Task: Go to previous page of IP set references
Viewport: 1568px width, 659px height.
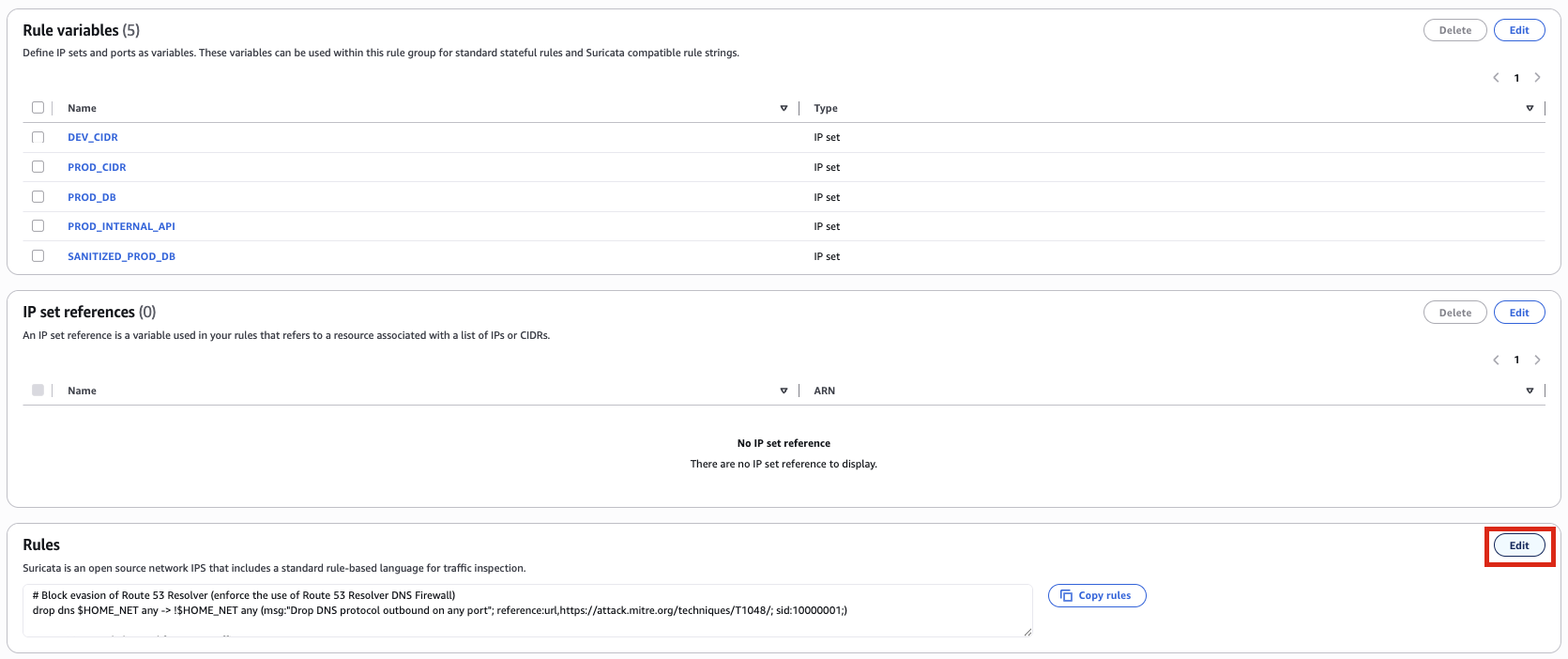Action: coord(1496,360)
